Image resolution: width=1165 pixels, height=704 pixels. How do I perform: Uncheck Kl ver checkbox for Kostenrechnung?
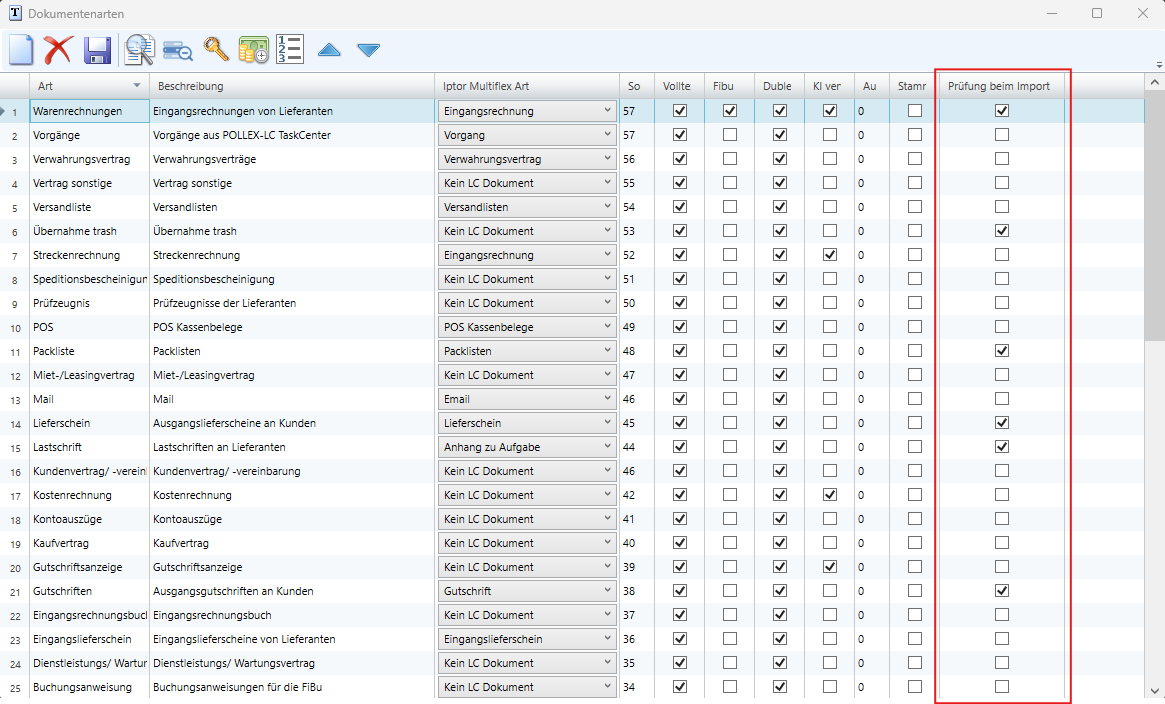(830, 495)
